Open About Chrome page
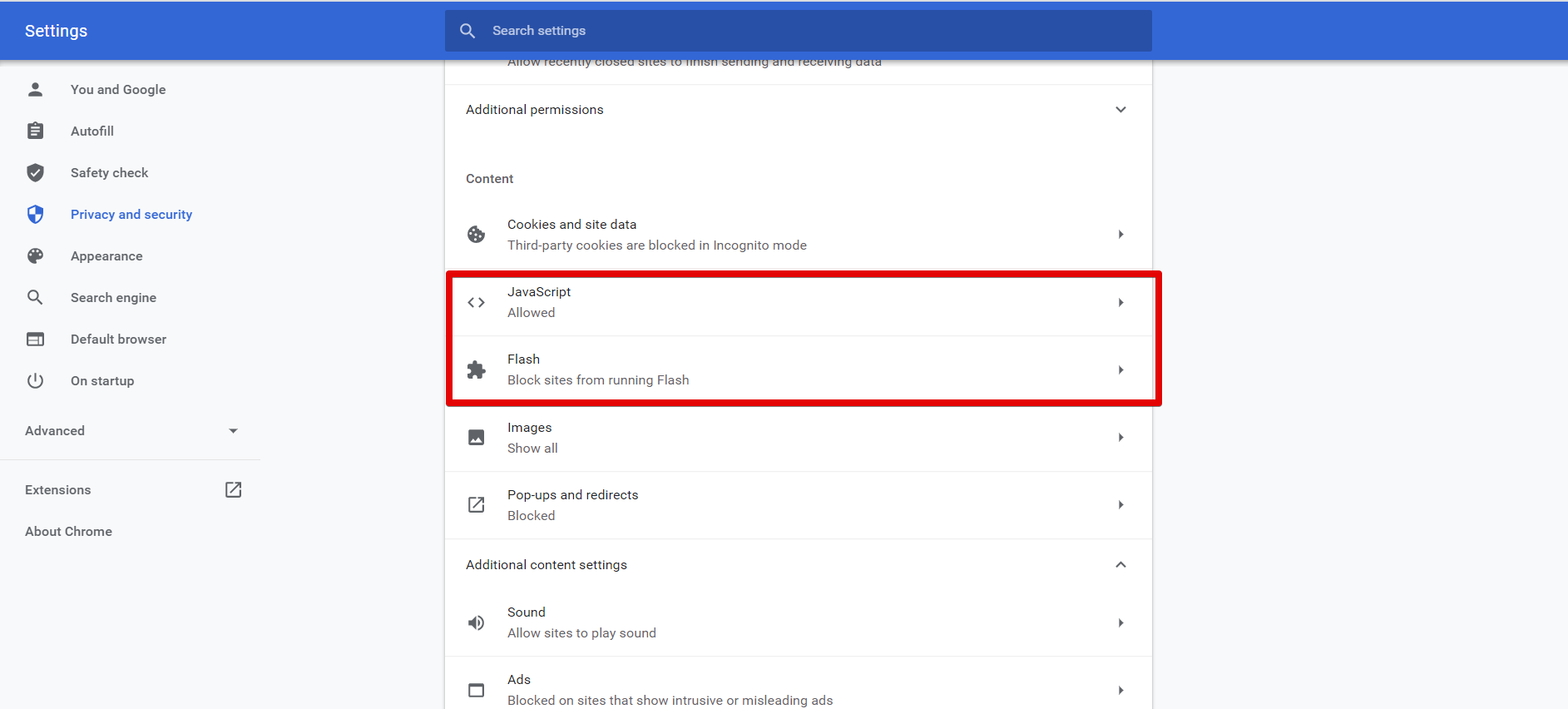The height and width of the screenshot is (709, 1568). click(68, 531)
